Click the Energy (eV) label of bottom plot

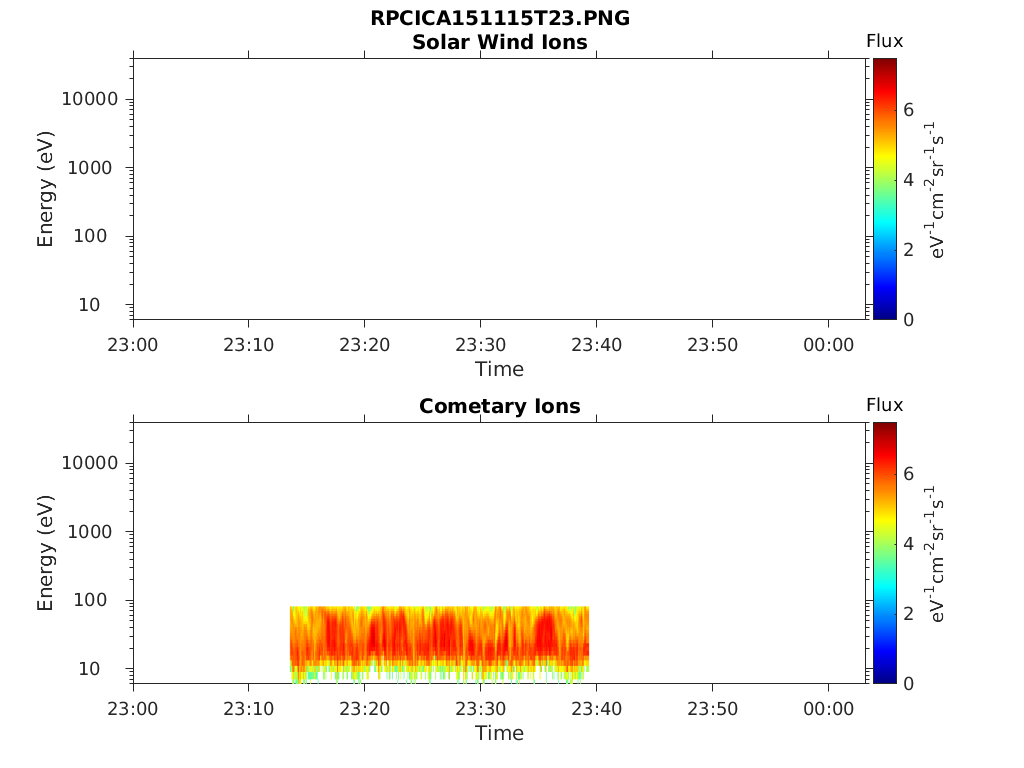pyautogui.click(x=45, y=552)
